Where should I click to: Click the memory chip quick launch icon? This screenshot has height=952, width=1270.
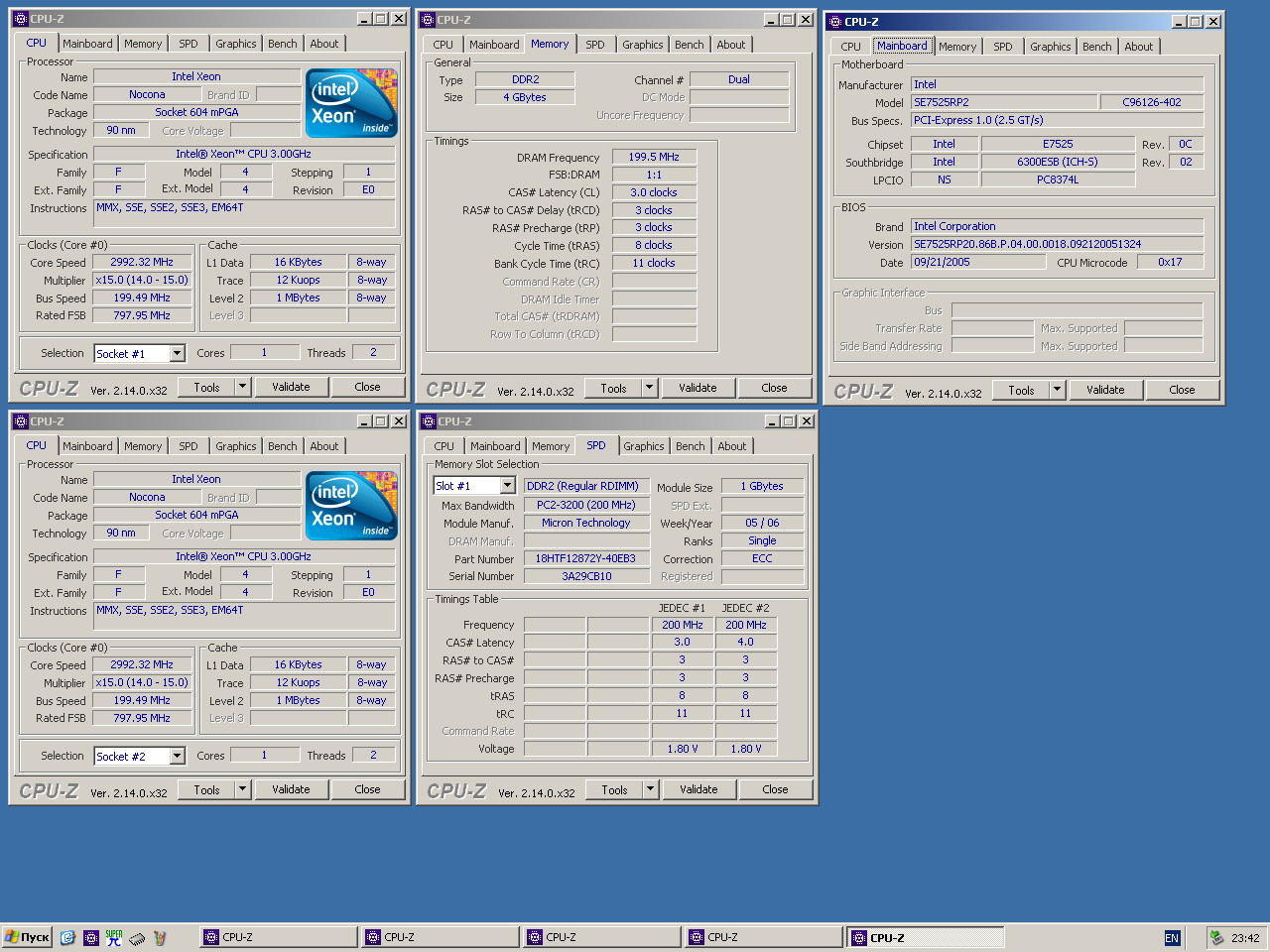(137, 937)
